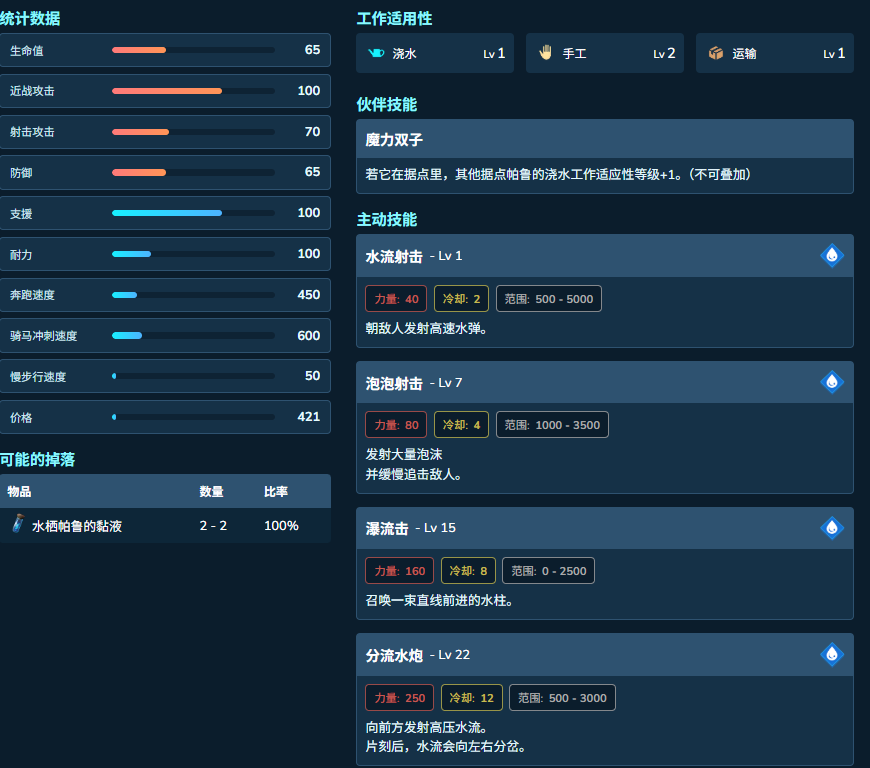Image resolution: width=870 pixels, height=768 pixels.
Task: Click the 支援 blue stat bar
Action: pos(193,213)
